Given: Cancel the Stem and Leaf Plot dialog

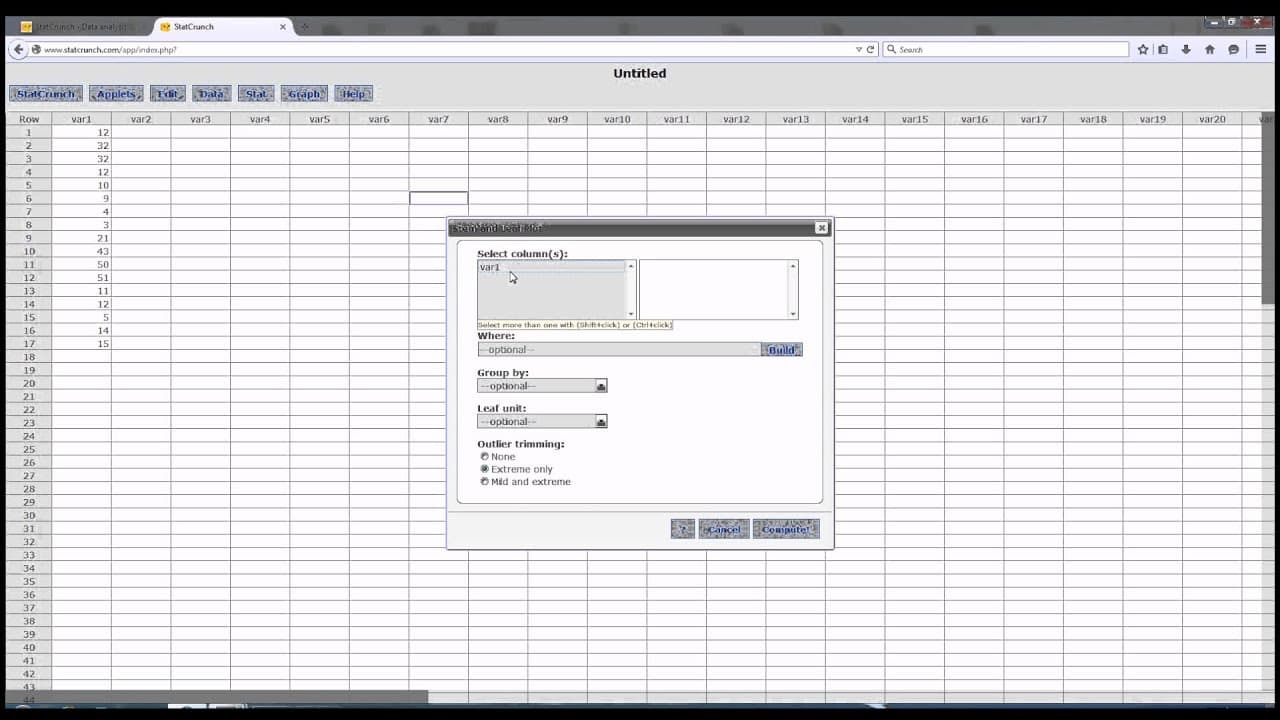Looking at the screenshot, I should (724, 529).
